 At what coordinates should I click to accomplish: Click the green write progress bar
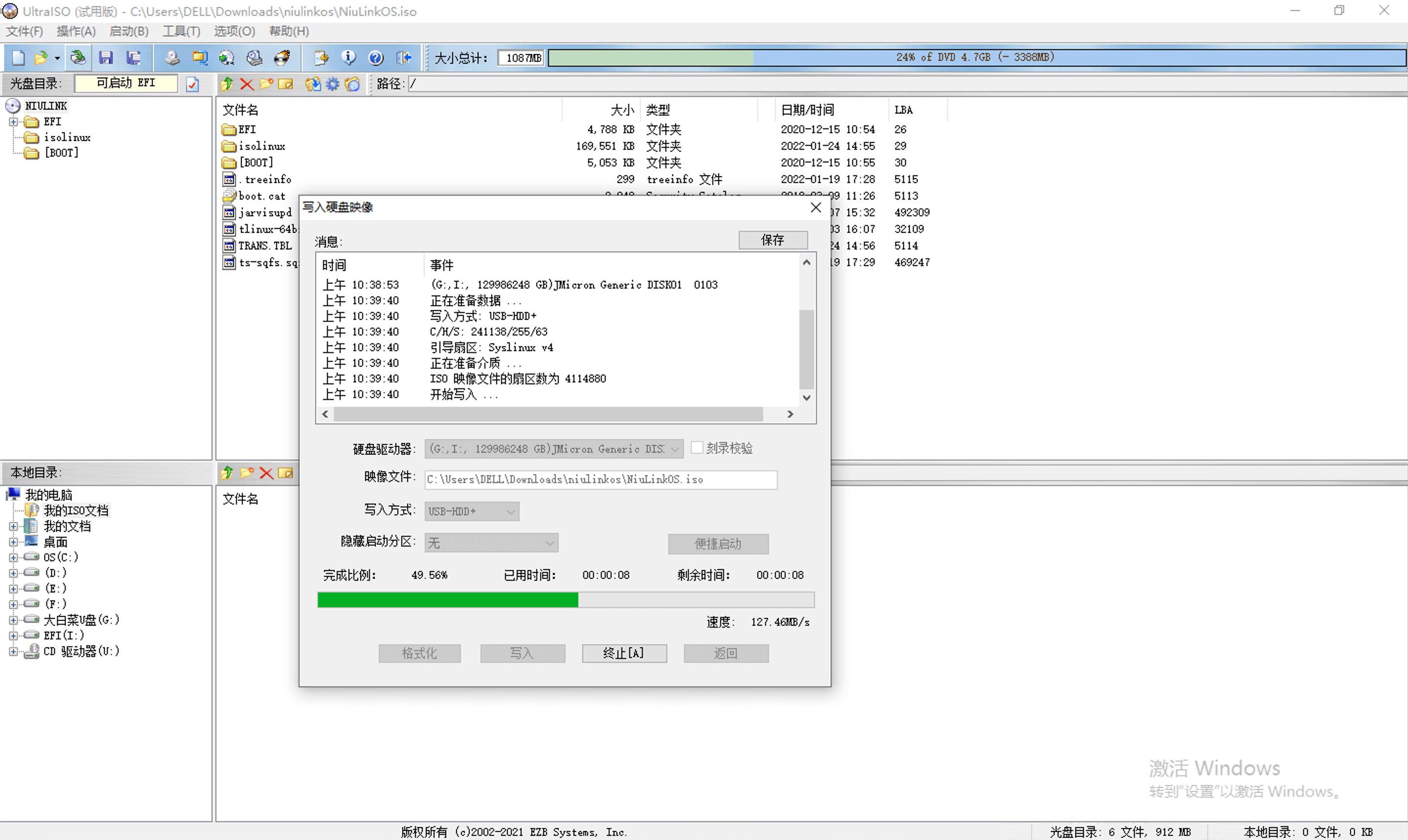pos(448,600)
